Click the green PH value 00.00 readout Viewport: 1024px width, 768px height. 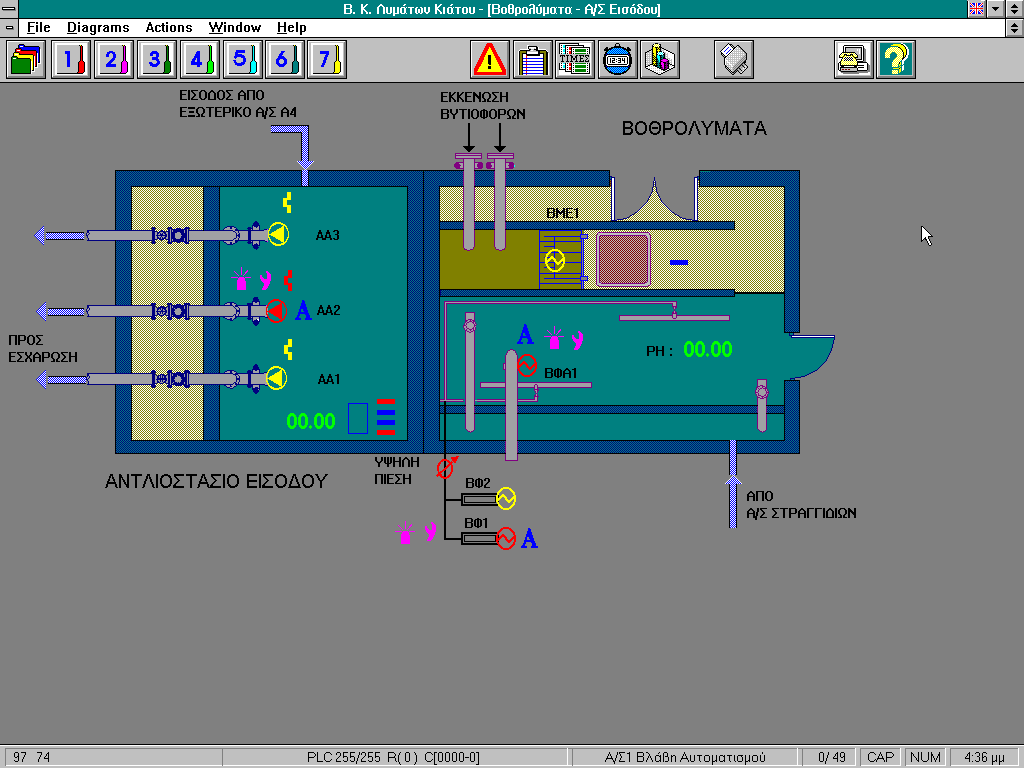707,350
